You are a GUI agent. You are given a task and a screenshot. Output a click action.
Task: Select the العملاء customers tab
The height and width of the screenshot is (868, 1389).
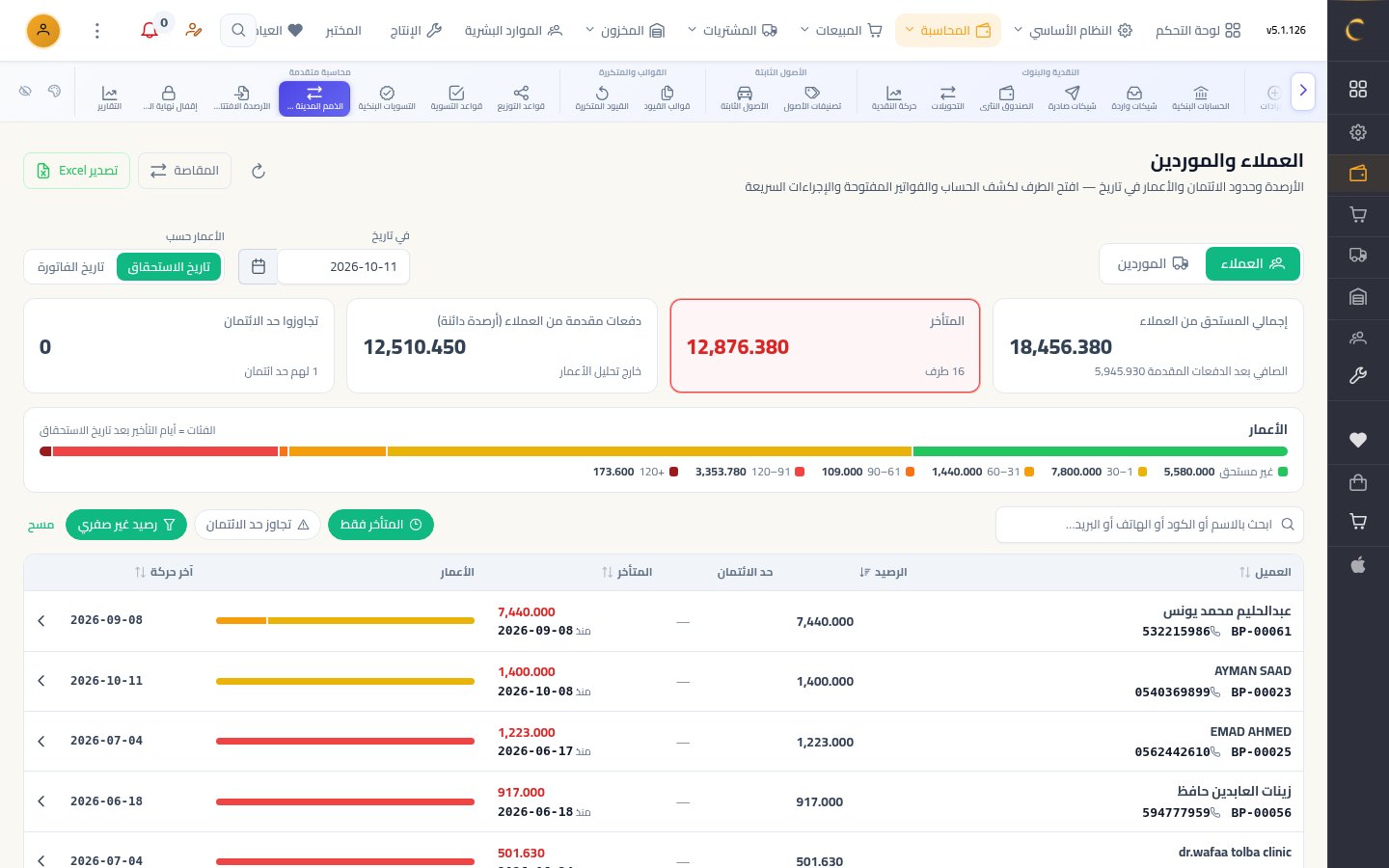coord(1253,263)
